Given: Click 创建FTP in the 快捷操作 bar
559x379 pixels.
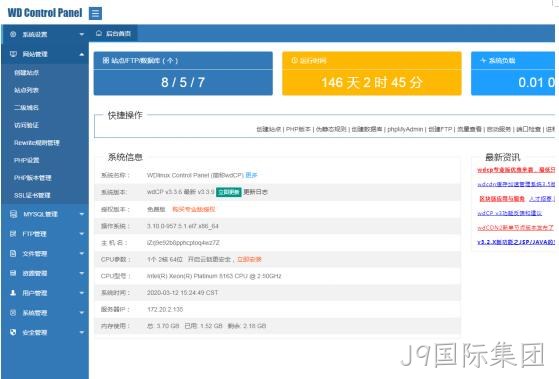Looking at the screenshot, I should tap(440, 129).
